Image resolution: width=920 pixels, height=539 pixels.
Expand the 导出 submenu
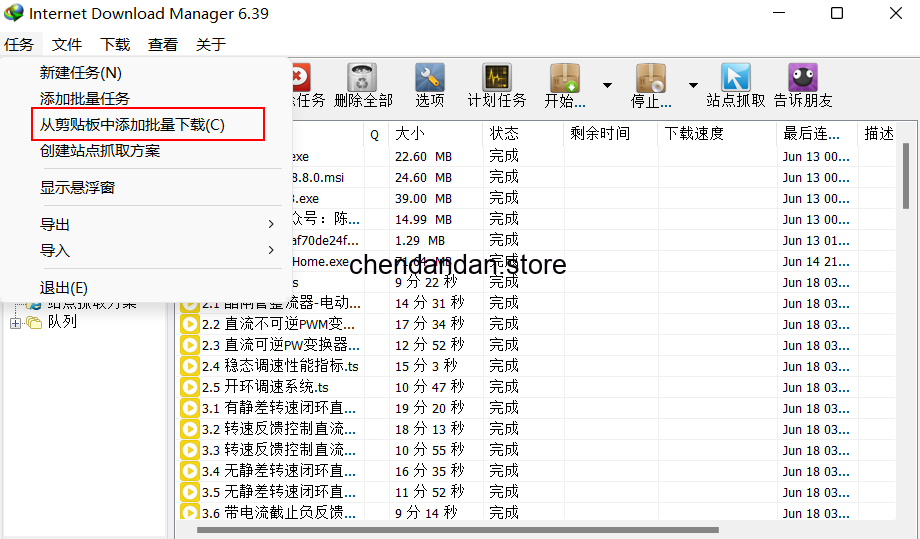pos(157,224)
